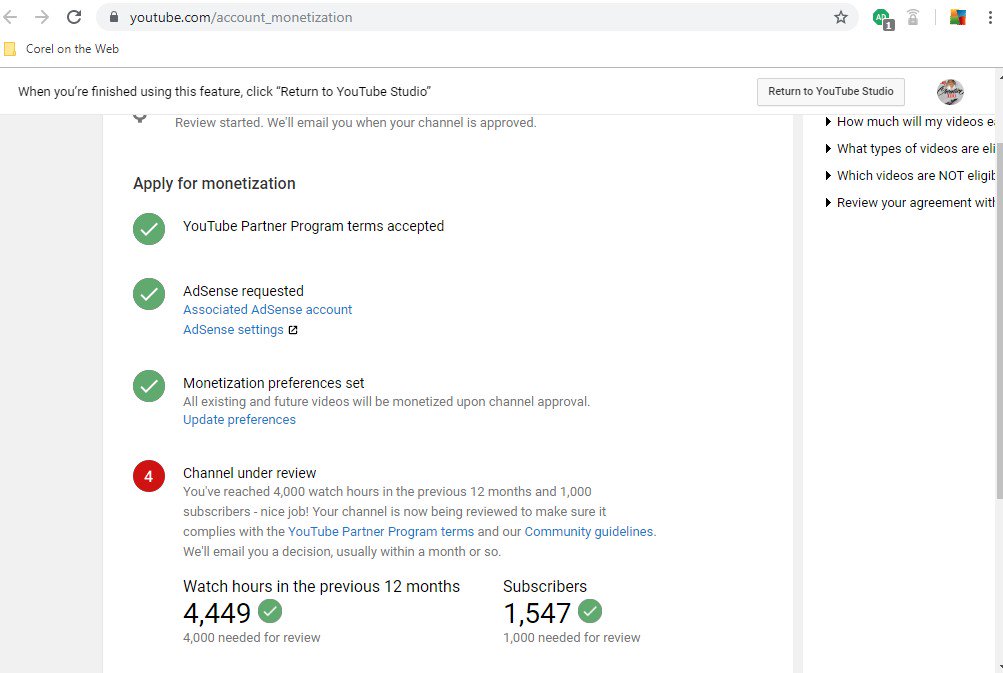Viewport: 1003px width, 673px height.
Task: Click the 4,449 watch hours value
Action: (217, 613)
